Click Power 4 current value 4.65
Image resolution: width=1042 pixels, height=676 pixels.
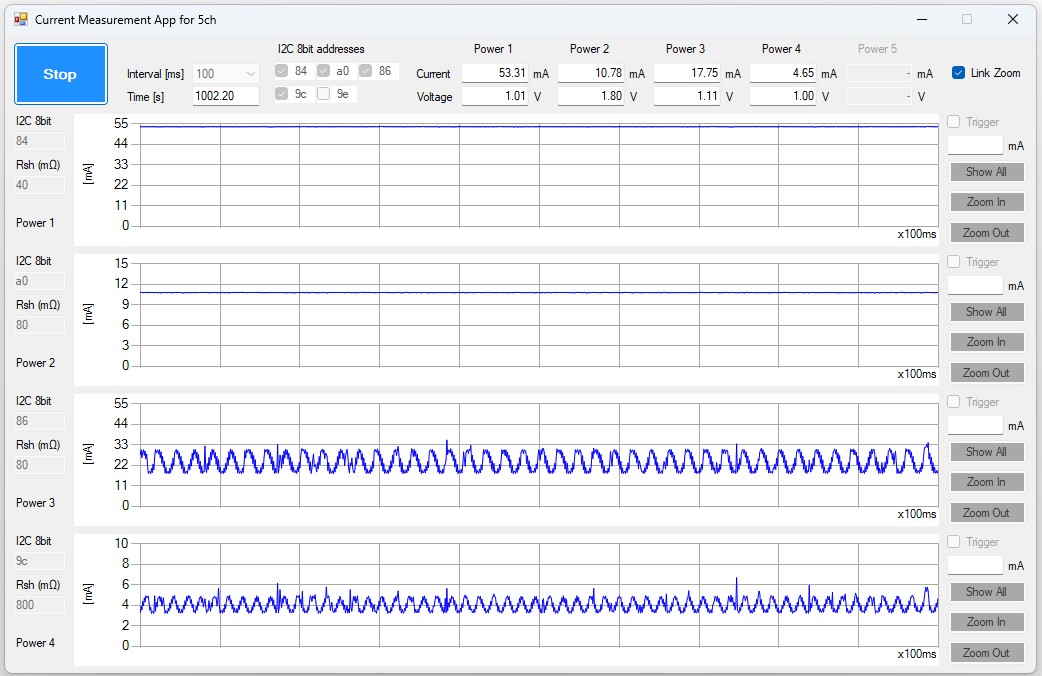(x=783, y=73)
